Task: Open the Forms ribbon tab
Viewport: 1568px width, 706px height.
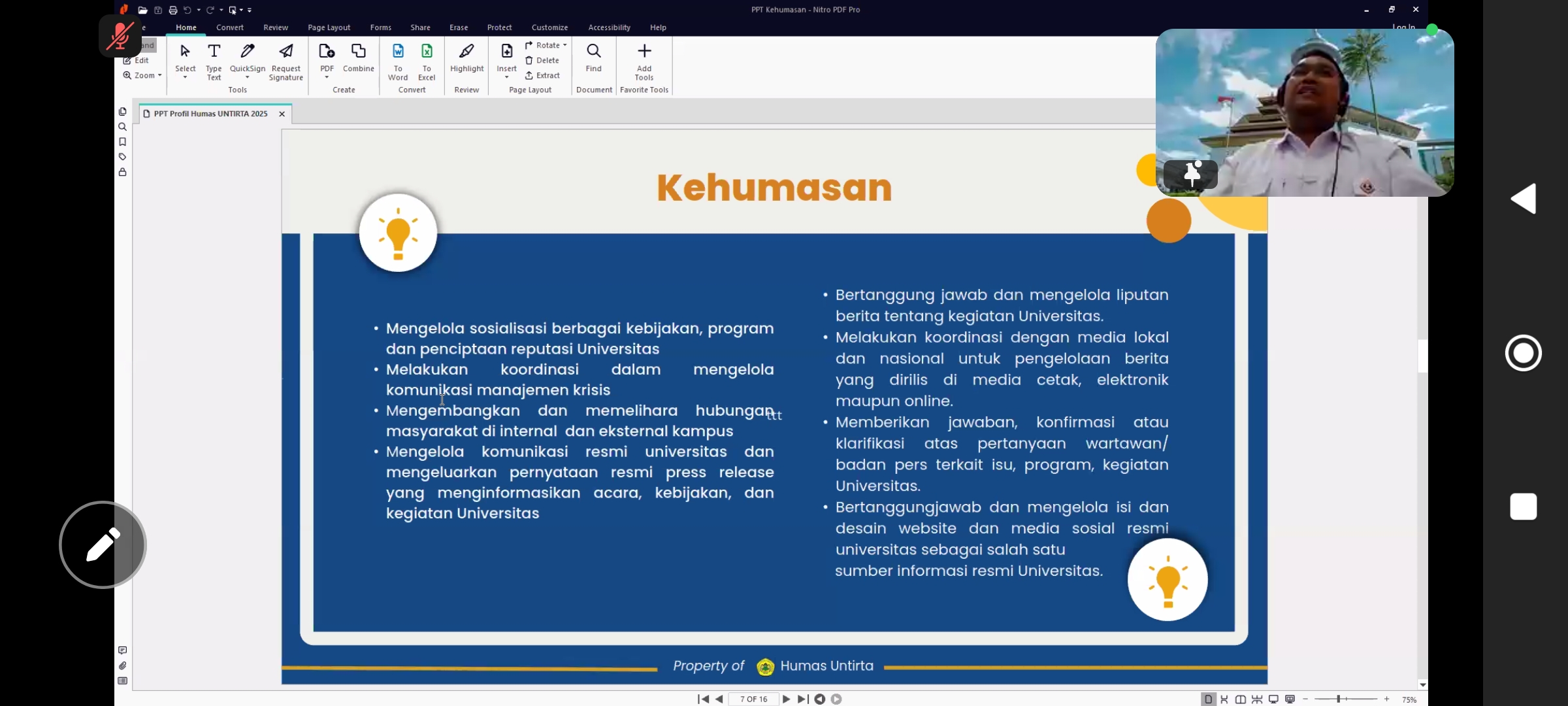Action: click(380, 27)
